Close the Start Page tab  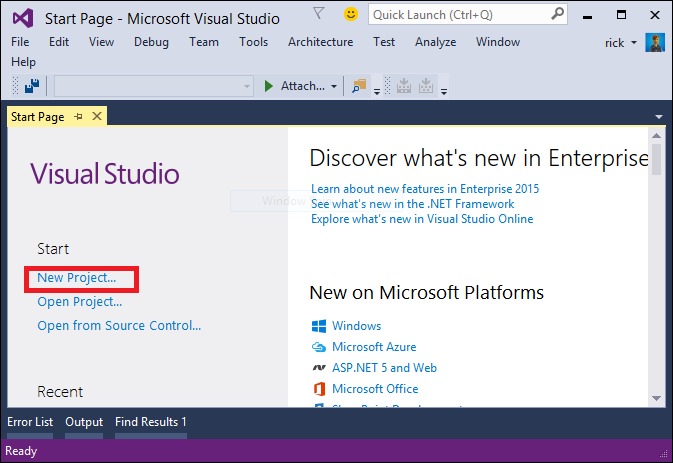pyautogui.click(x=97, y=116)
